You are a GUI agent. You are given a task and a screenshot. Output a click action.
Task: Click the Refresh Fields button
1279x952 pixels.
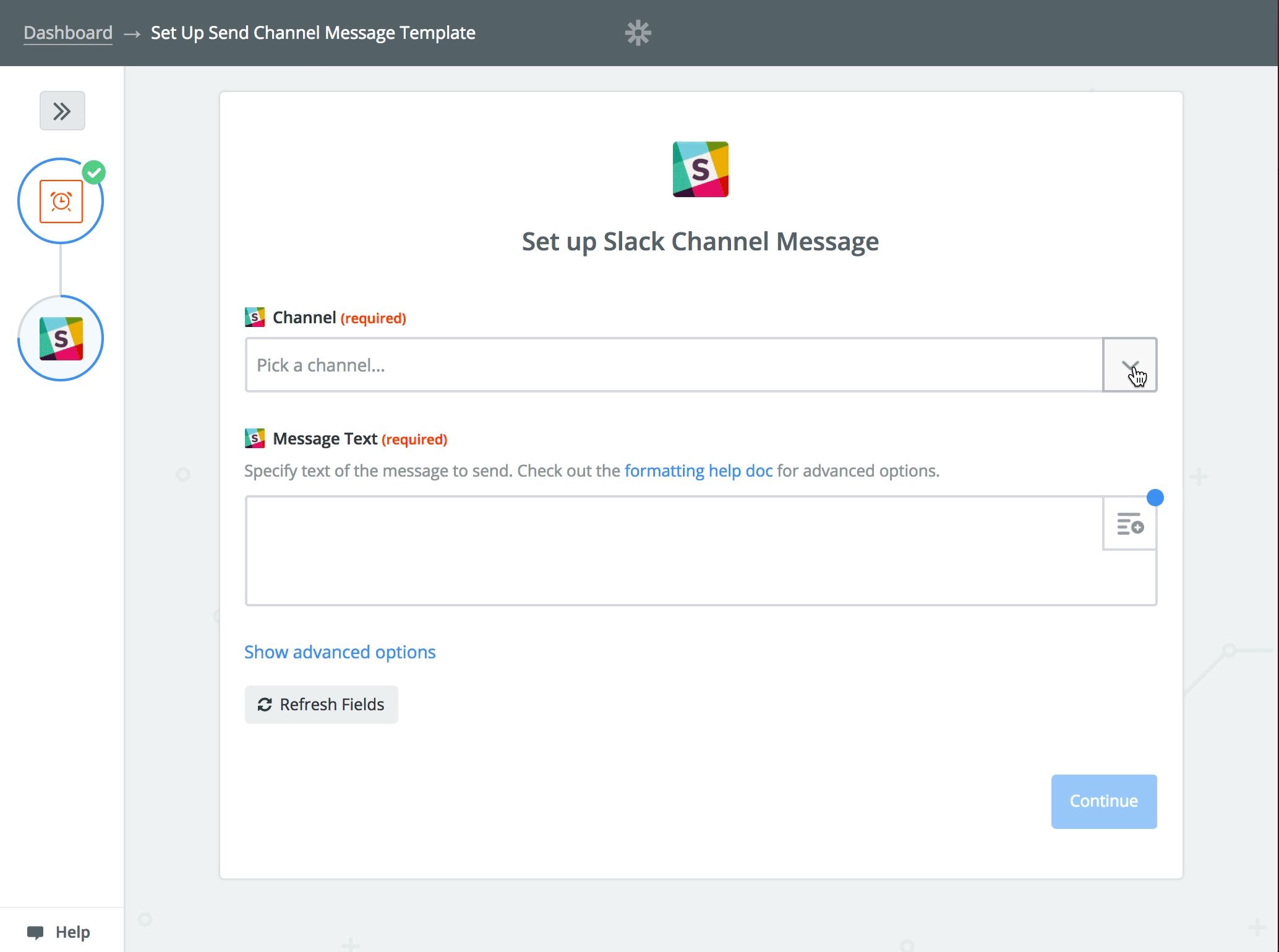click(x=322, y=705)
